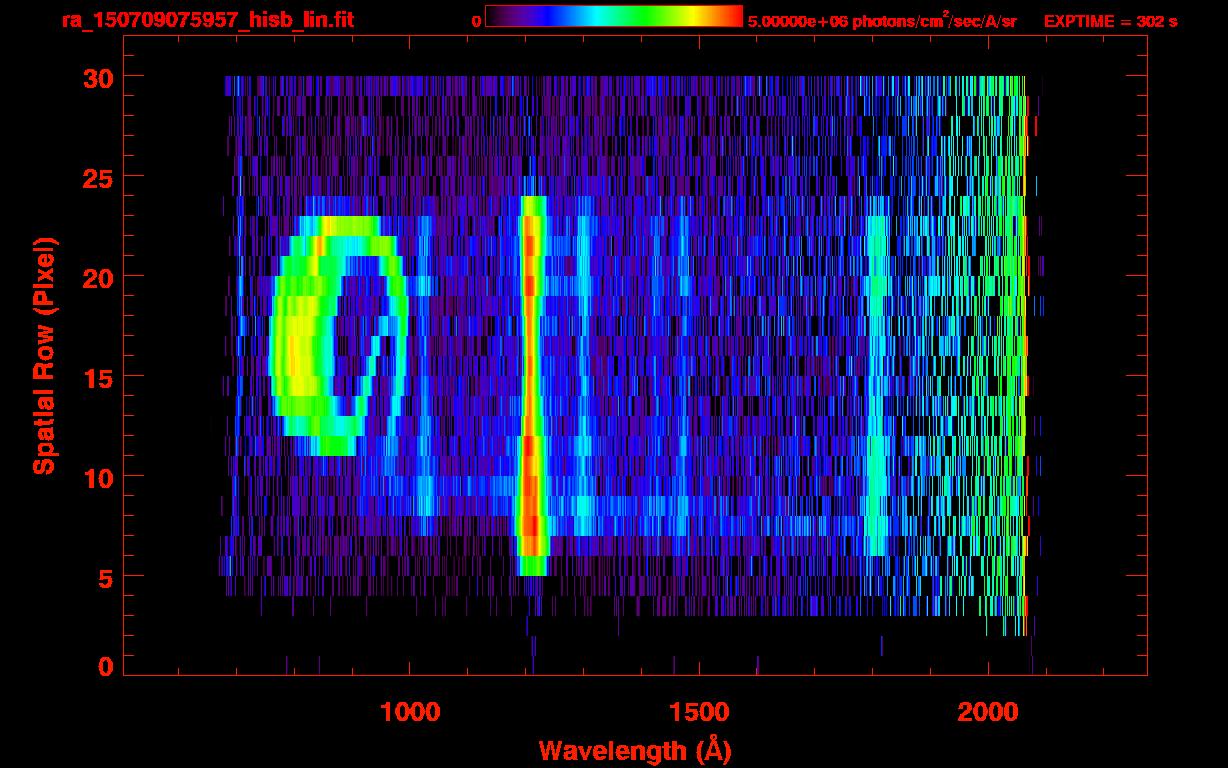The image size is (1228, 768).
Task: Select the 2000 wavelength tick label
Action: [988, 712]
